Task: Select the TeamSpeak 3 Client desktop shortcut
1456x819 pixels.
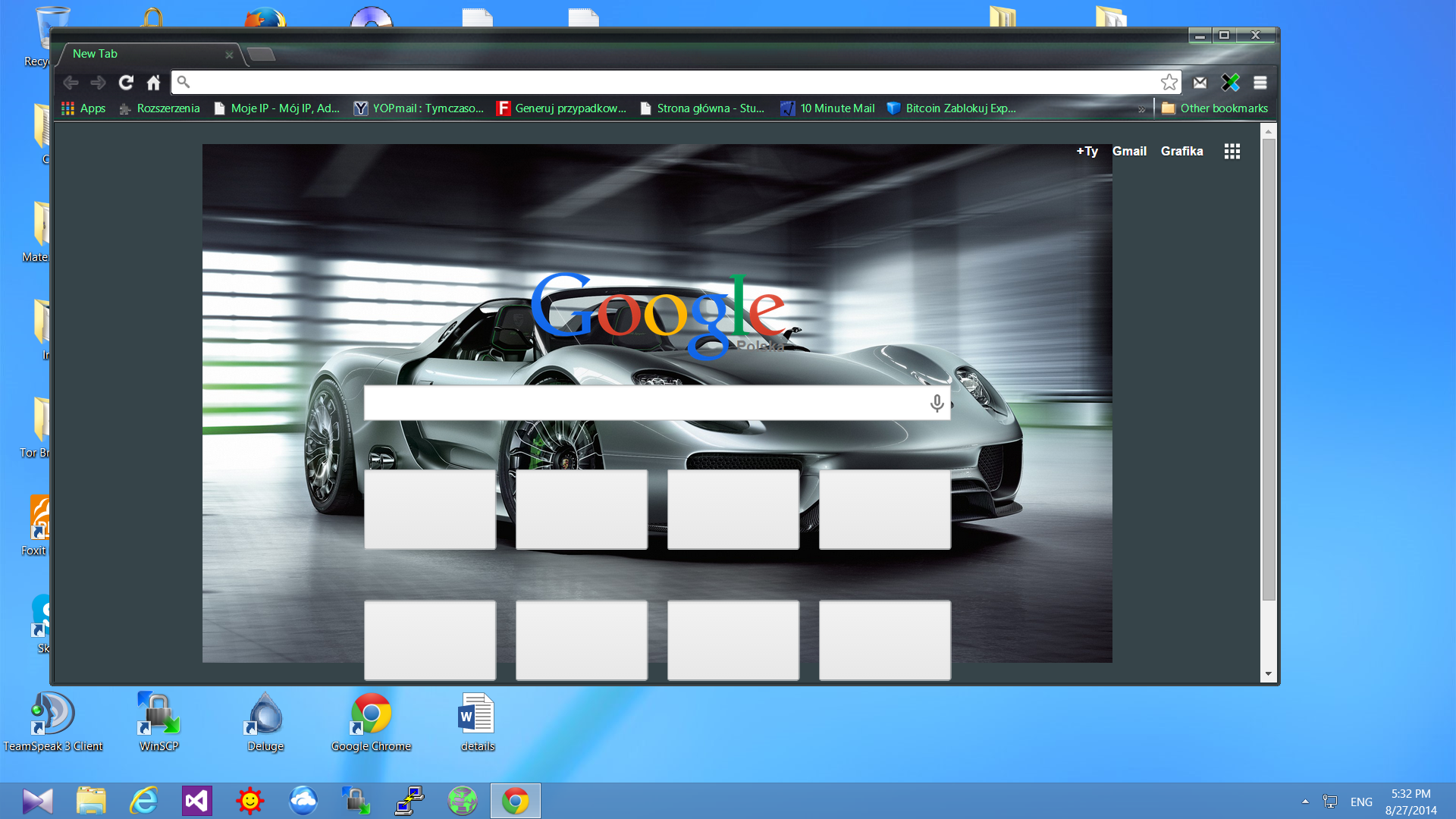Action: (x=53, y=721)
